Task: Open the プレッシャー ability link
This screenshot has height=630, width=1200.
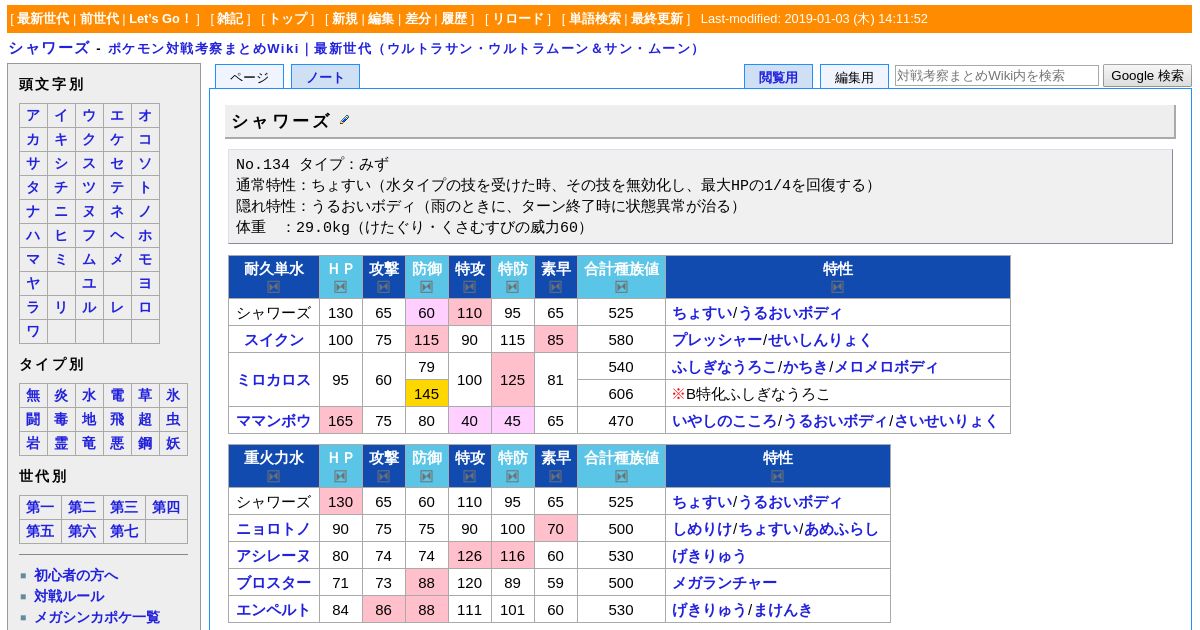Action: coord(717,340)
